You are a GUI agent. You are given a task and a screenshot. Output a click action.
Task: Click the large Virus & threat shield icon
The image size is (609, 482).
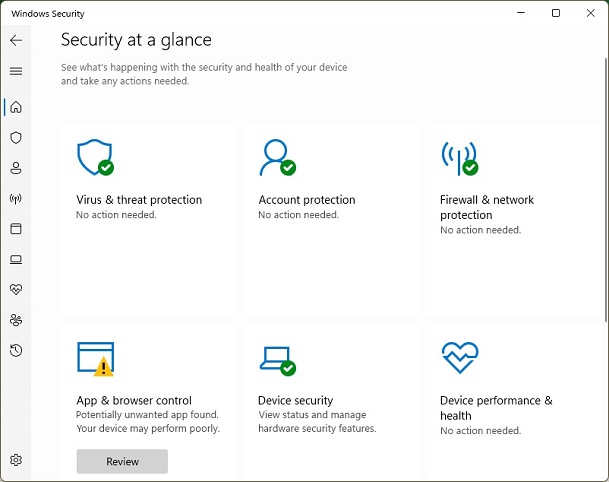pyautogui.click(x=95, y=157)
